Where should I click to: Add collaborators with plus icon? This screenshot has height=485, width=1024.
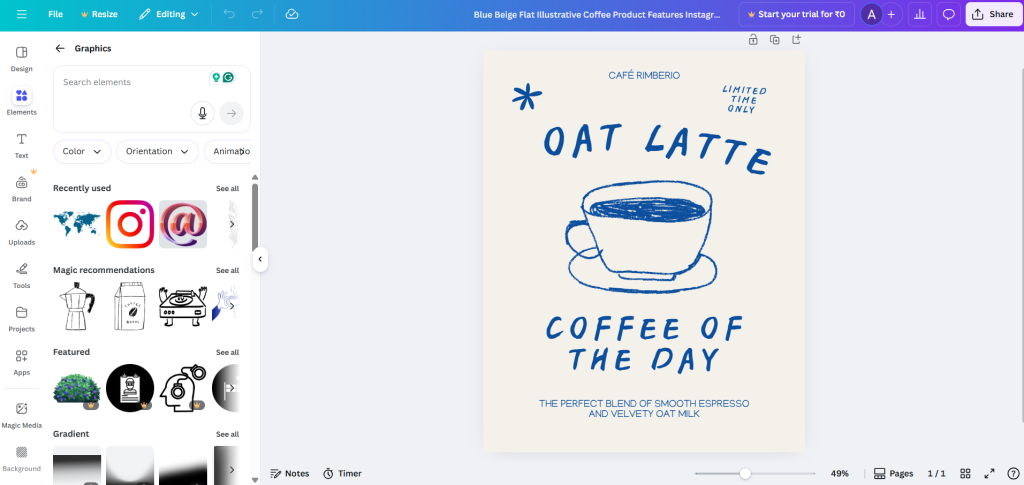click(891, 14)
